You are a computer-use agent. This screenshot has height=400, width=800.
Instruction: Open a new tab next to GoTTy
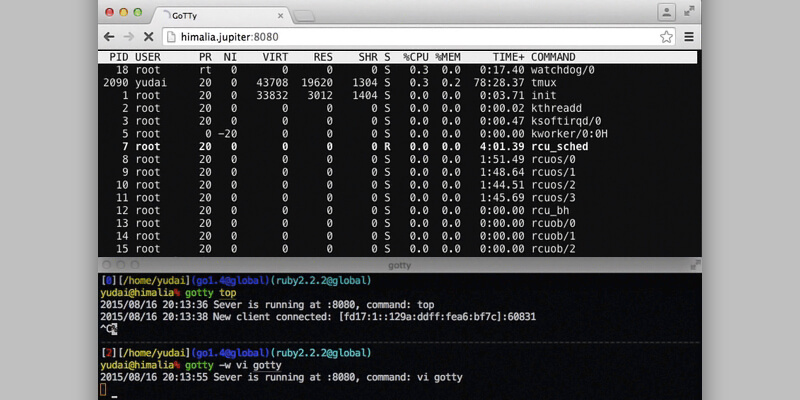tap(304, 15)
